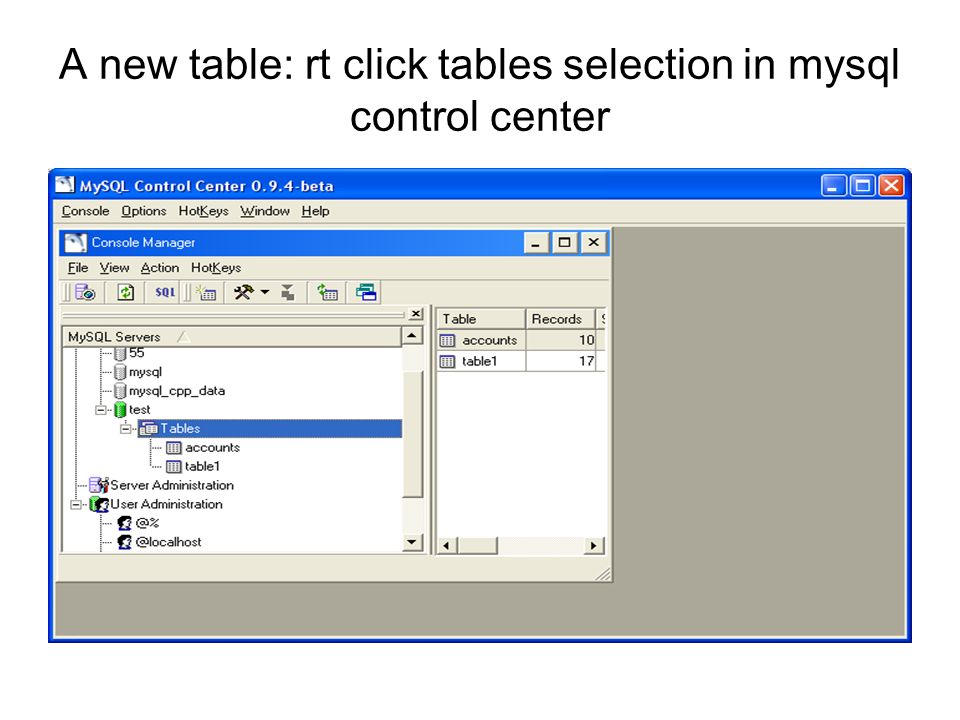Minimize the Console Manager window
This screenshot has width=960, height=720.
click(535, 242)
